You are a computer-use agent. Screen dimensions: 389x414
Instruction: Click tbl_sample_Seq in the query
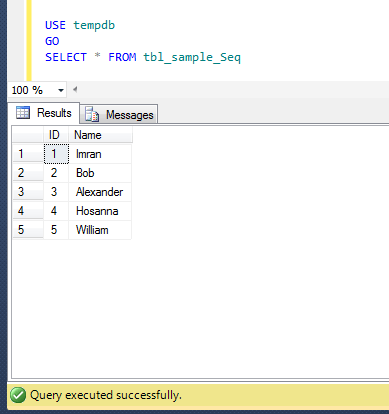pos(192,57)
